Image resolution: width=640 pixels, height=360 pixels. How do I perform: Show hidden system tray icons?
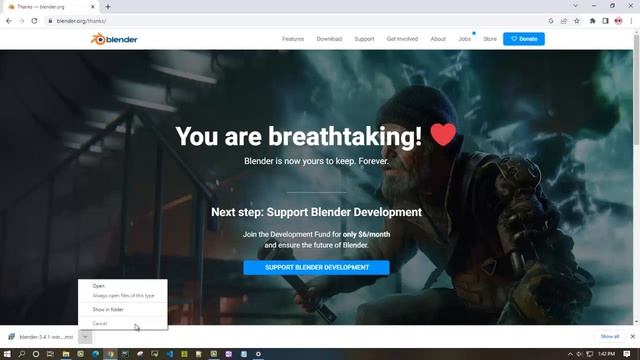pyautogui.click(x=570, y=354)
